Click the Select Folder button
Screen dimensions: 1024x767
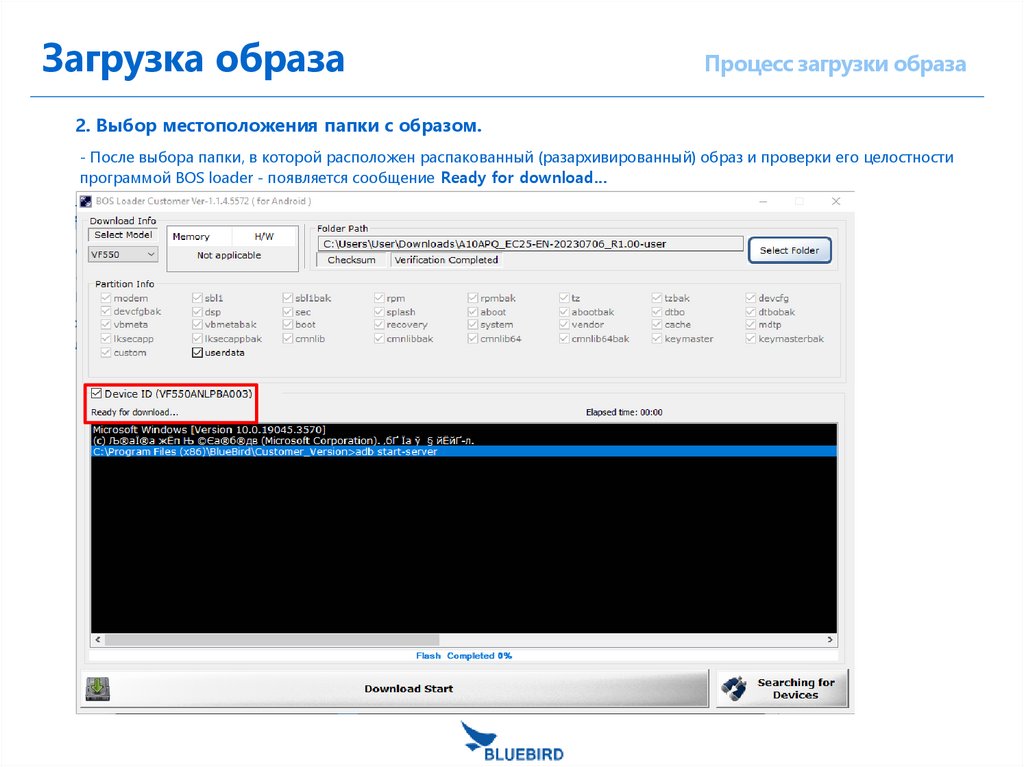[790, 250]
